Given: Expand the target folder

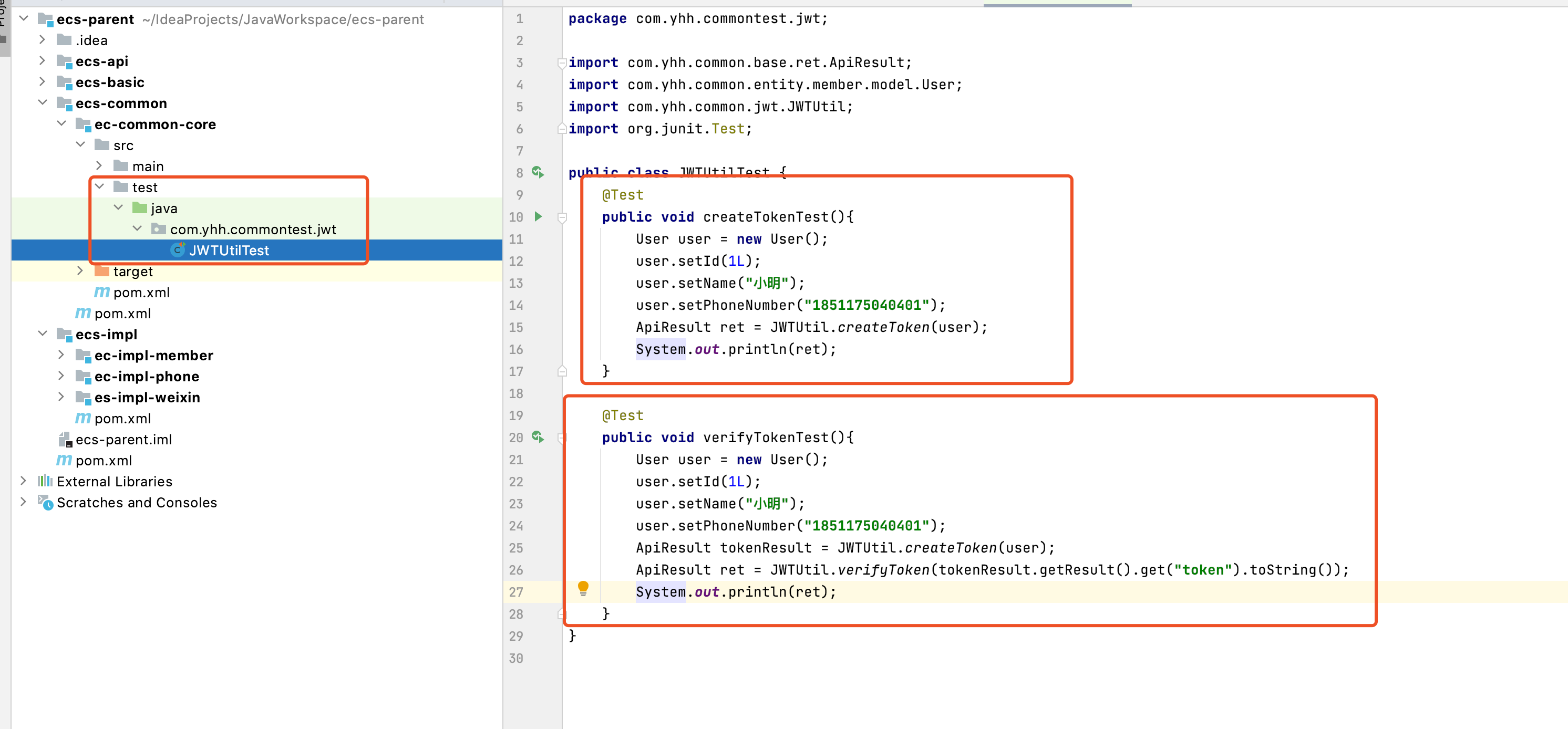Looking at the screenshot, I should (80, 272).
